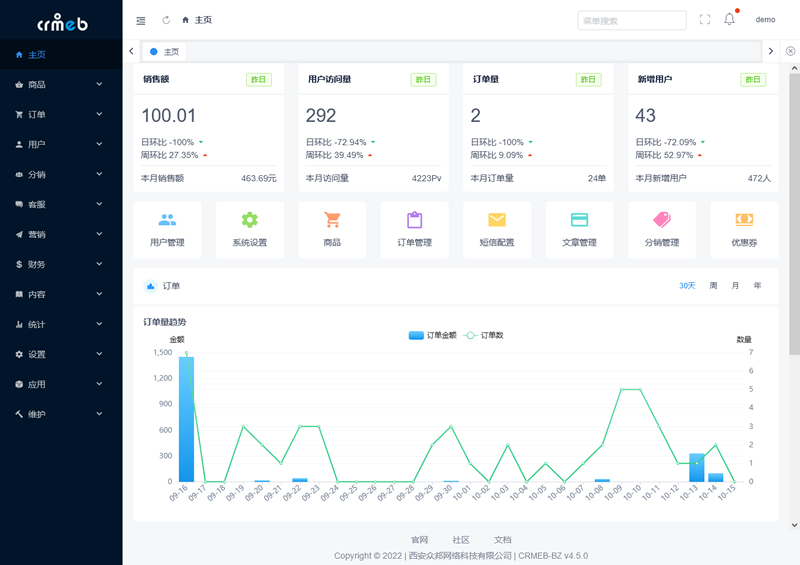This screenshot has height=565, width=800.
Task: Switch chart range to 周 tab
Action: point(713,286)
